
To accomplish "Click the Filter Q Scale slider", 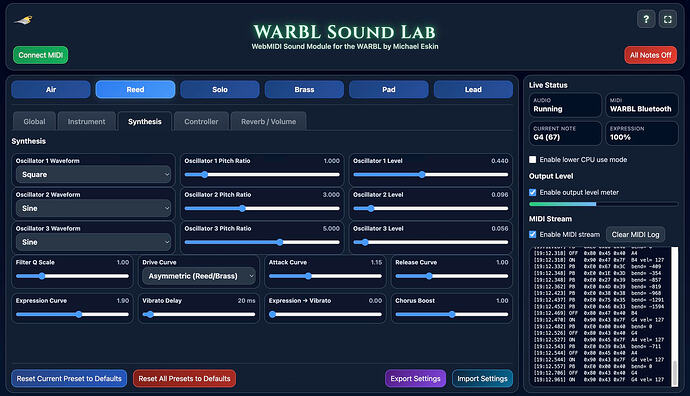I will coord(72,276).
